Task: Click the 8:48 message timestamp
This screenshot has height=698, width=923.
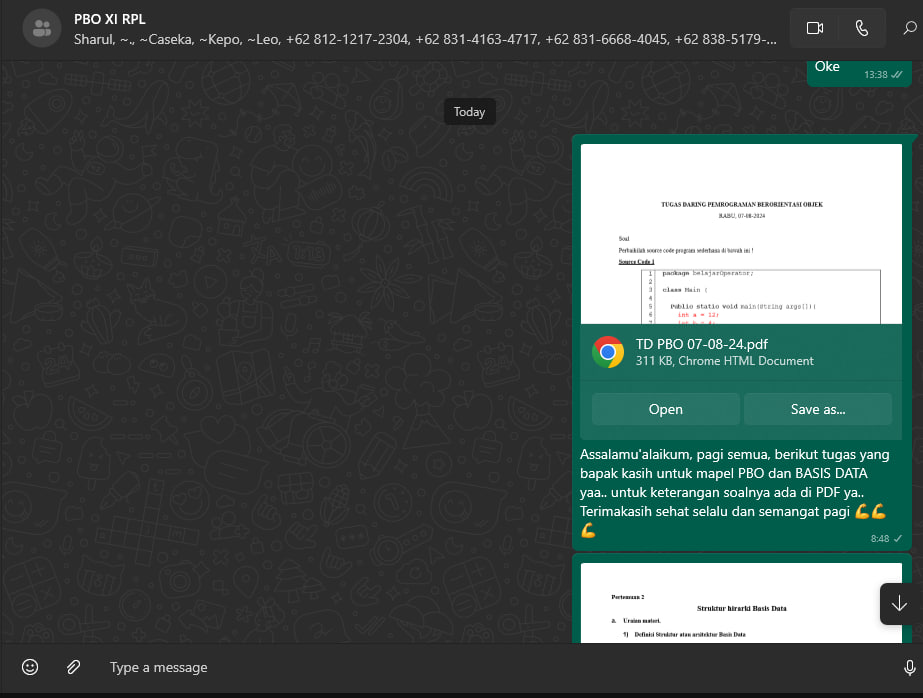Action: 880,539
